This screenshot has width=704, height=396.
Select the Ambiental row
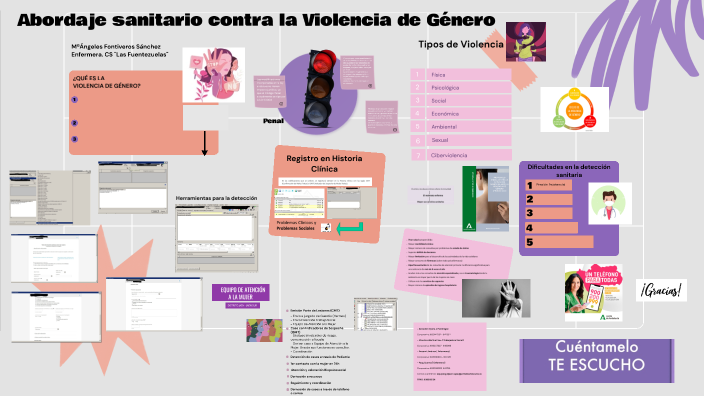(x=461, y=127)
